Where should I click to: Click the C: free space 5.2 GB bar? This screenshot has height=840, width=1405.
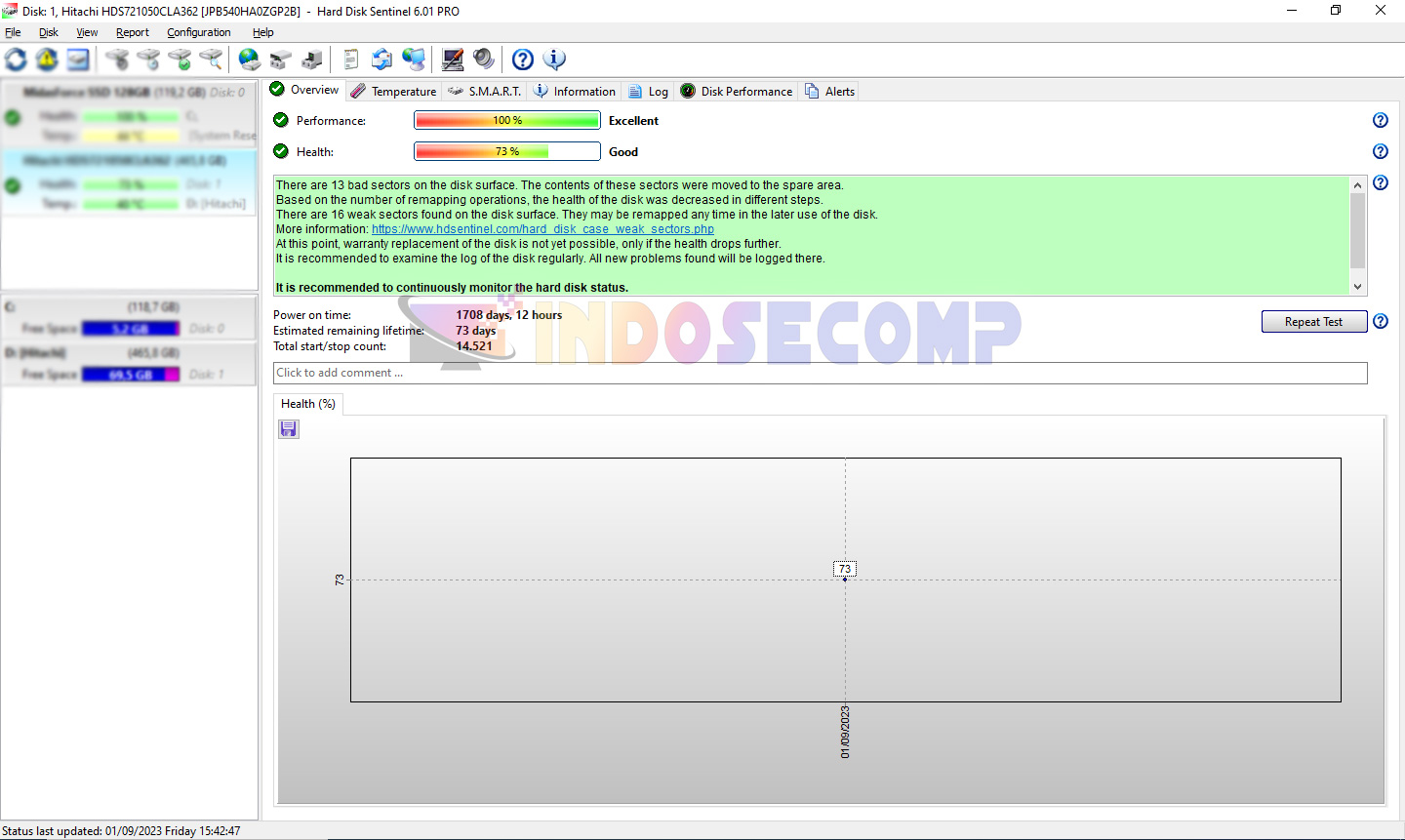[x=131, y=329]
